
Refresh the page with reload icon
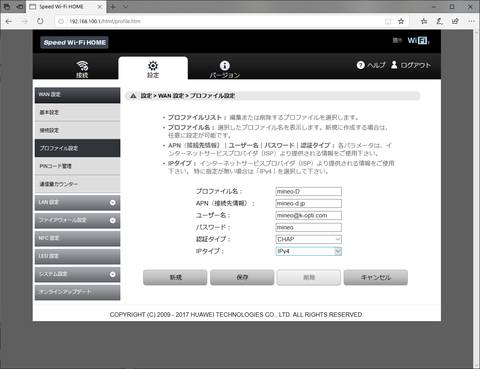pos(40,21)
